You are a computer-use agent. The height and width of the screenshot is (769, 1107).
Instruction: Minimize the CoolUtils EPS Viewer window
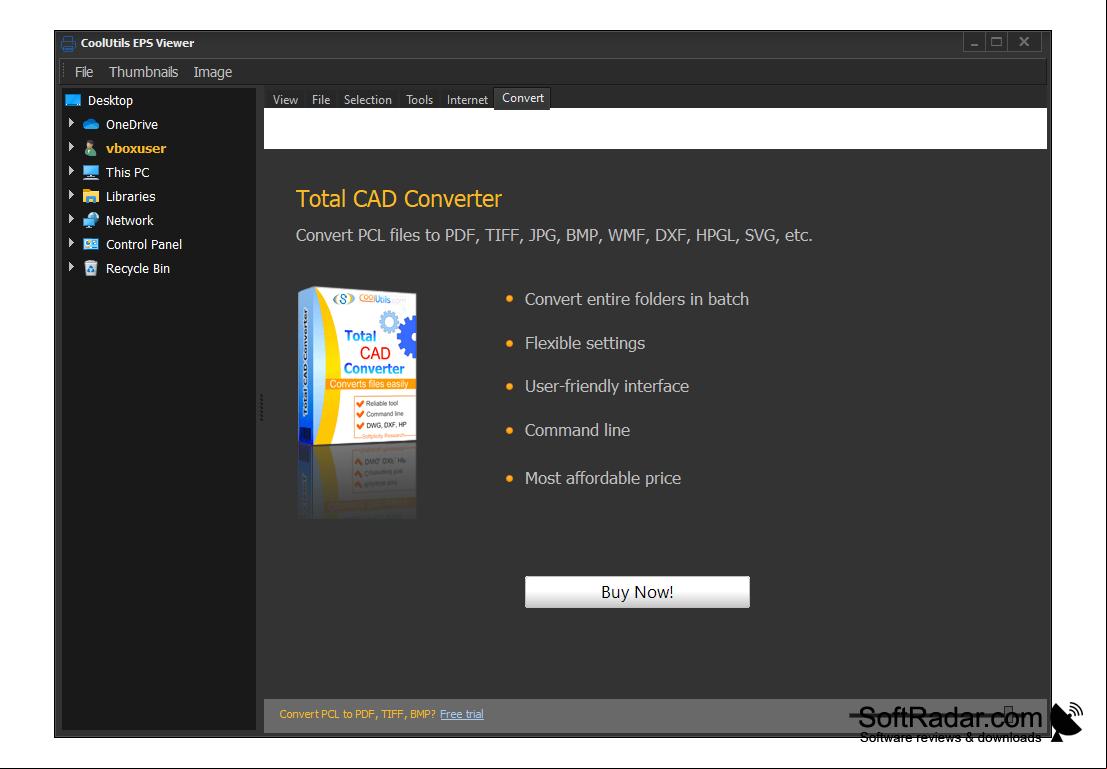pyautogui.click(x=974, y=42)
